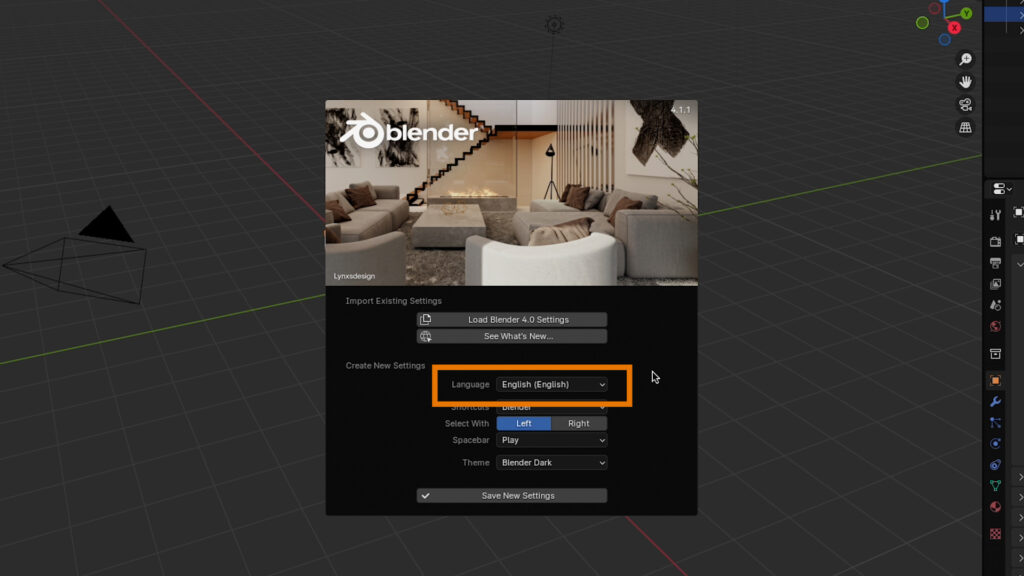Open the Physics properties tab
Screen dimensions: 1024x576
point(995,444)
